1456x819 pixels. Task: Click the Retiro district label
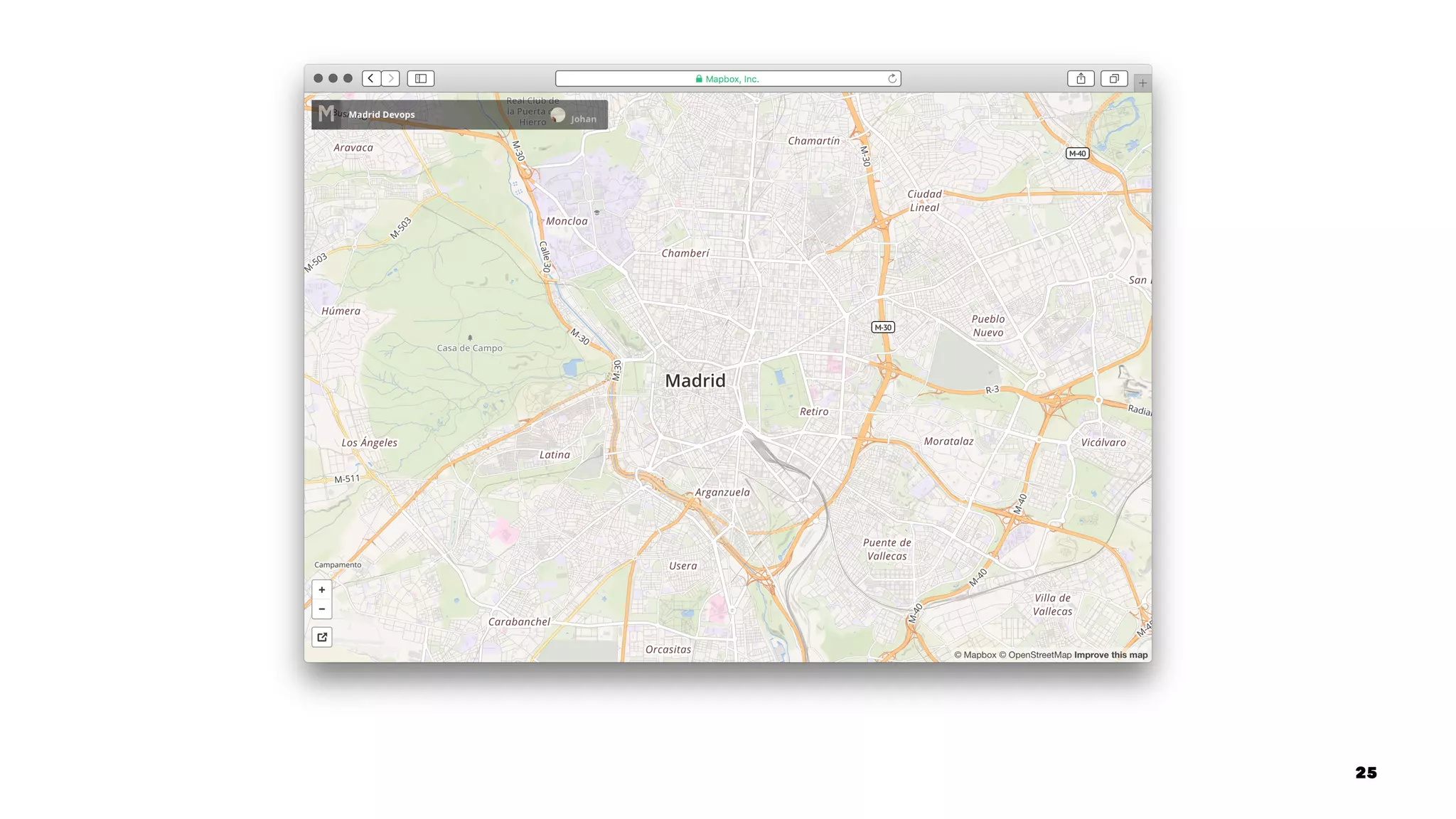click(x=814, y=412)
